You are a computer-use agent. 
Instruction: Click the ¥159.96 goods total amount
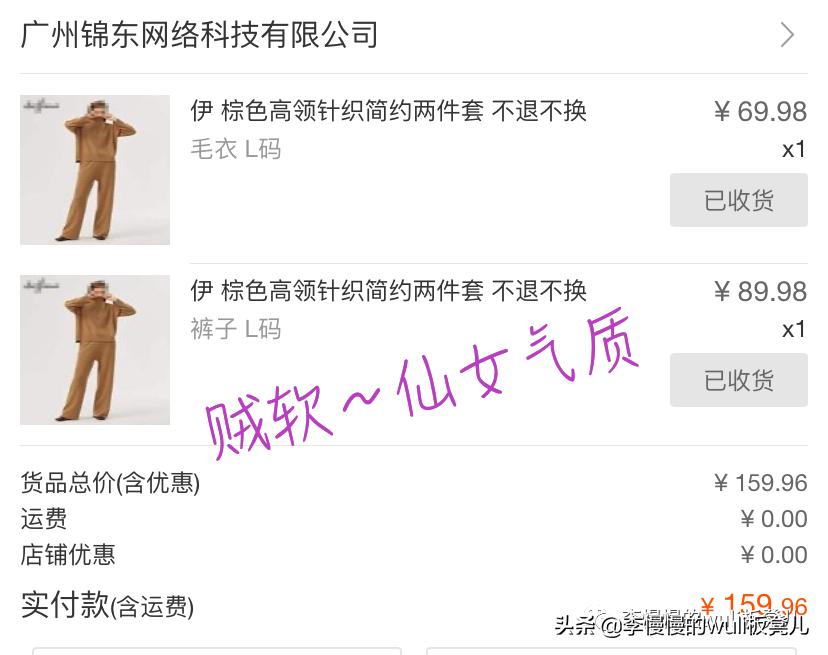tap(760, 483)
